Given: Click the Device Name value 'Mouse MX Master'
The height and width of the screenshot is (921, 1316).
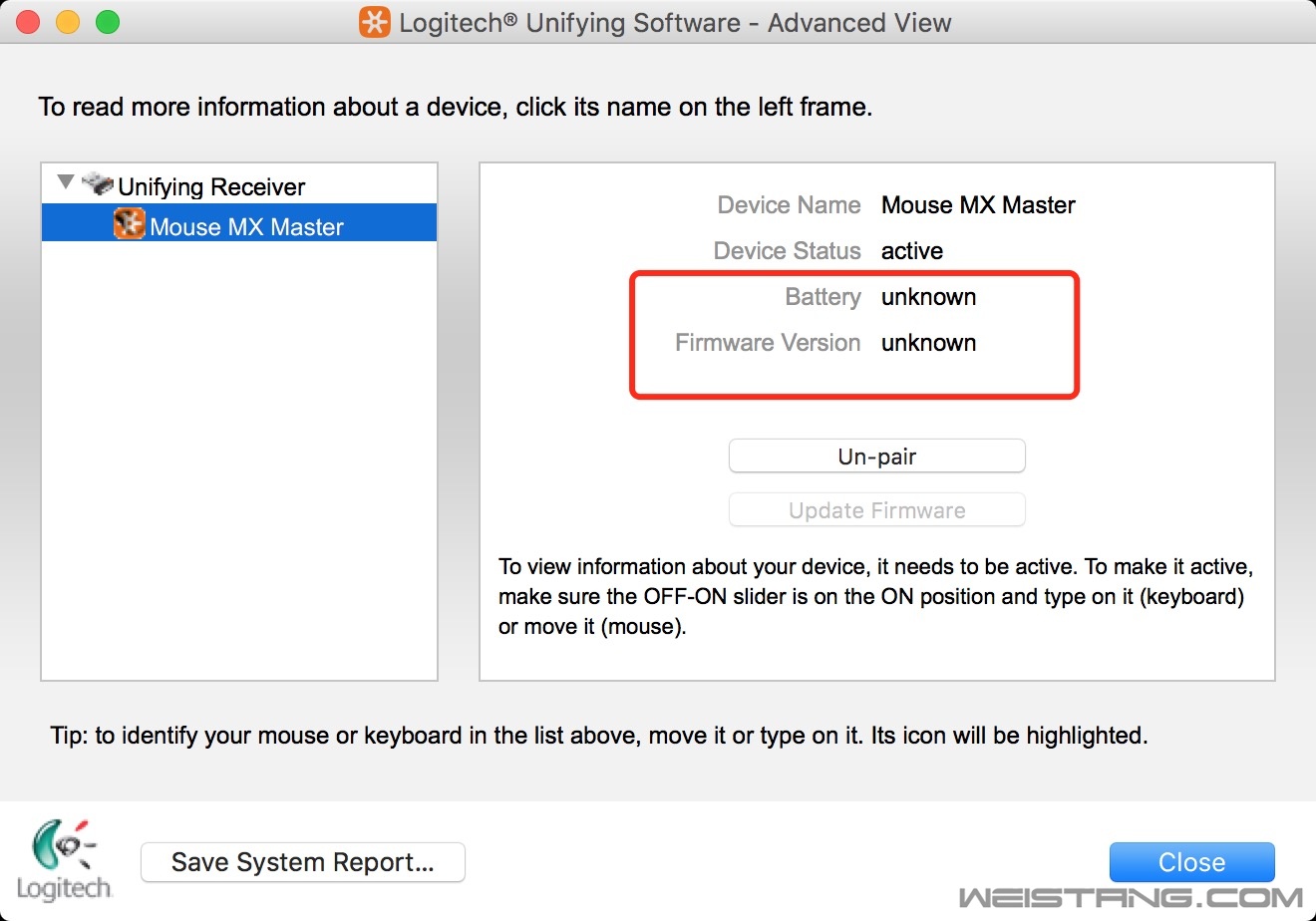Looking at the screenshot, I should pyautogui.click(x=978, y=205).
